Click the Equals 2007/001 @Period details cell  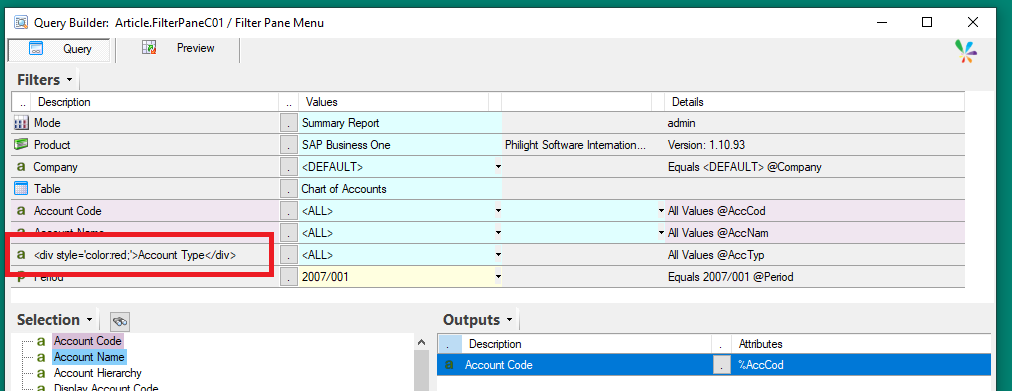click(x=815, y=276)
